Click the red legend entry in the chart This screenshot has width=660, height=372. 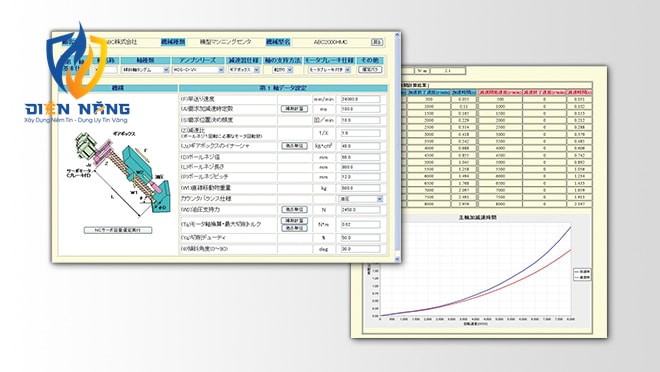pyautogui.click(x=583, y=278)
